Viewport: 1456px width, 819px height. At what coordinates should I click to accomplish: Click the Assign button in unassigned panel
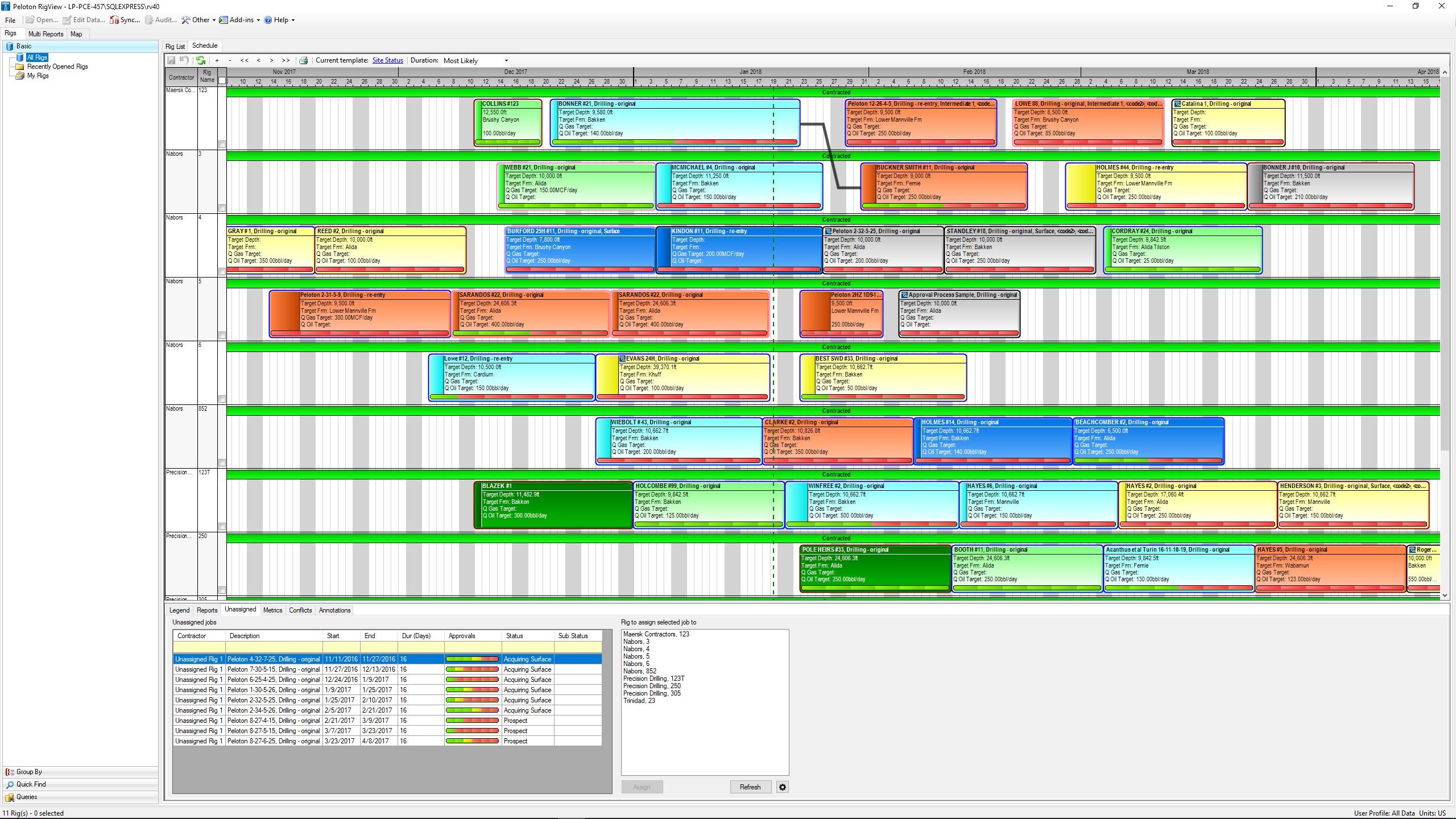coord(642,787)
